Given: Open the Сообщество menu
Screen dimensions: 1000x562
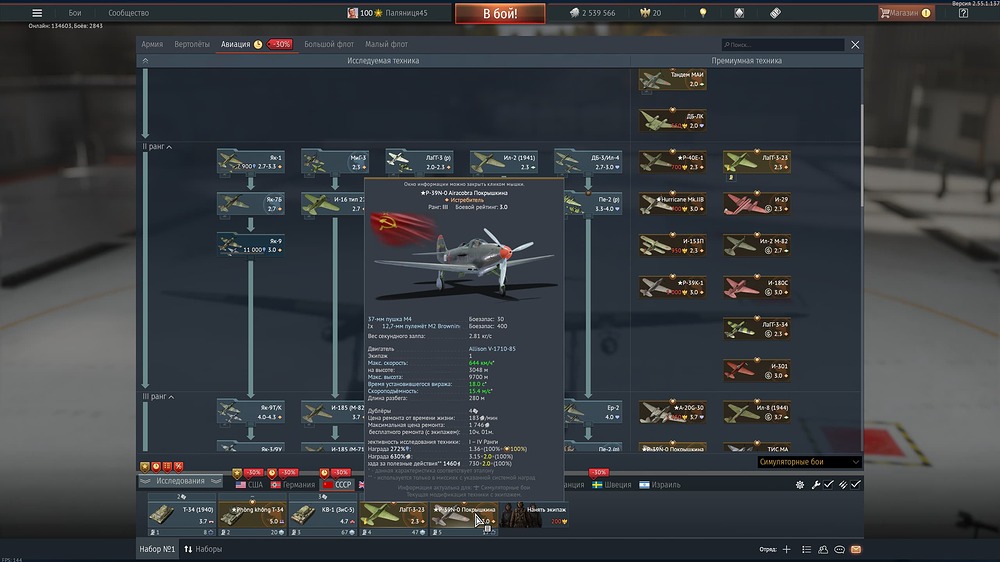Looking at the screenshot, I should pos(128,13).
